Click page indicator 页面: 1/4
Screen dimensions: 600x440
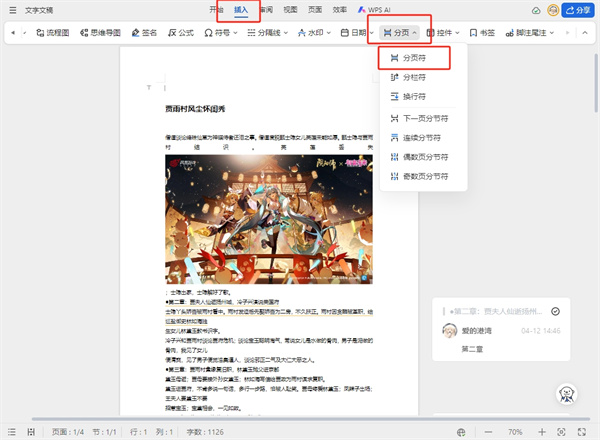(x=68, y=432)
